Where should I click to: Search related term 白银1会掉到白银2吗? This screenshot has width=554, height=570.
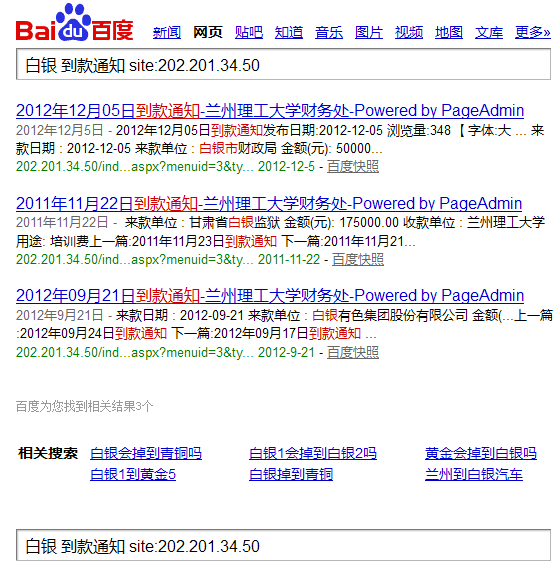tap(313, 453)
